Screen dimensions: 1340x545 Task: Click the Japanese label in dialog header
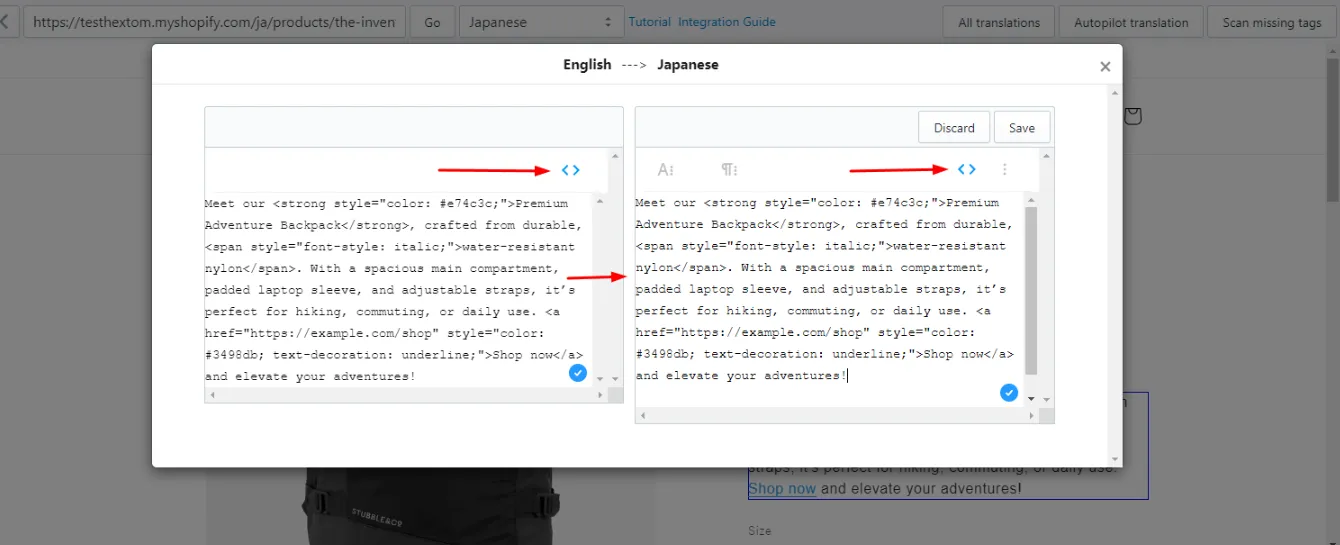687,64
